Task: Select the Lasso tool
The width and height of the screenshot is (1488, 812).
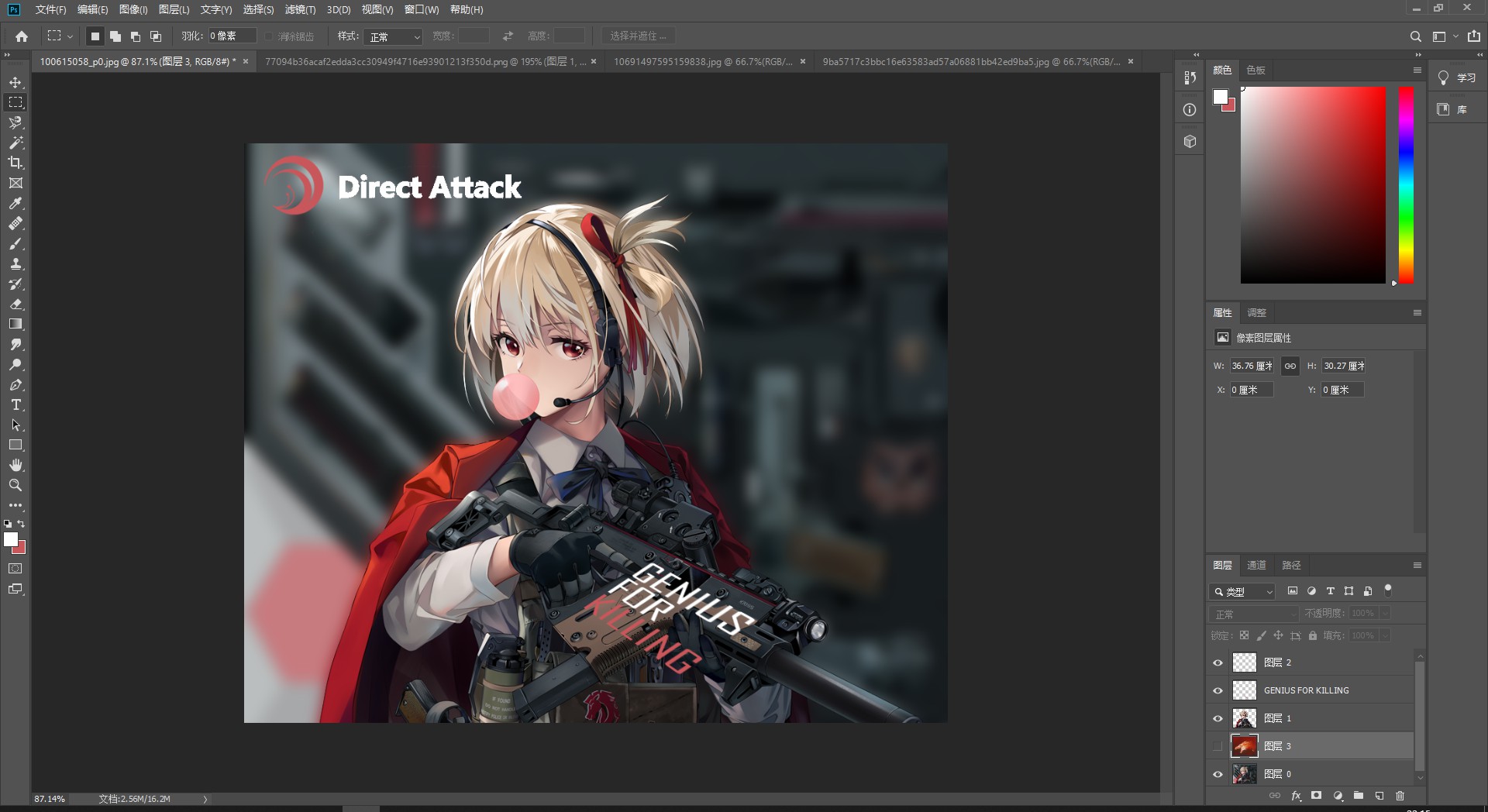Action: coord(15,122)
